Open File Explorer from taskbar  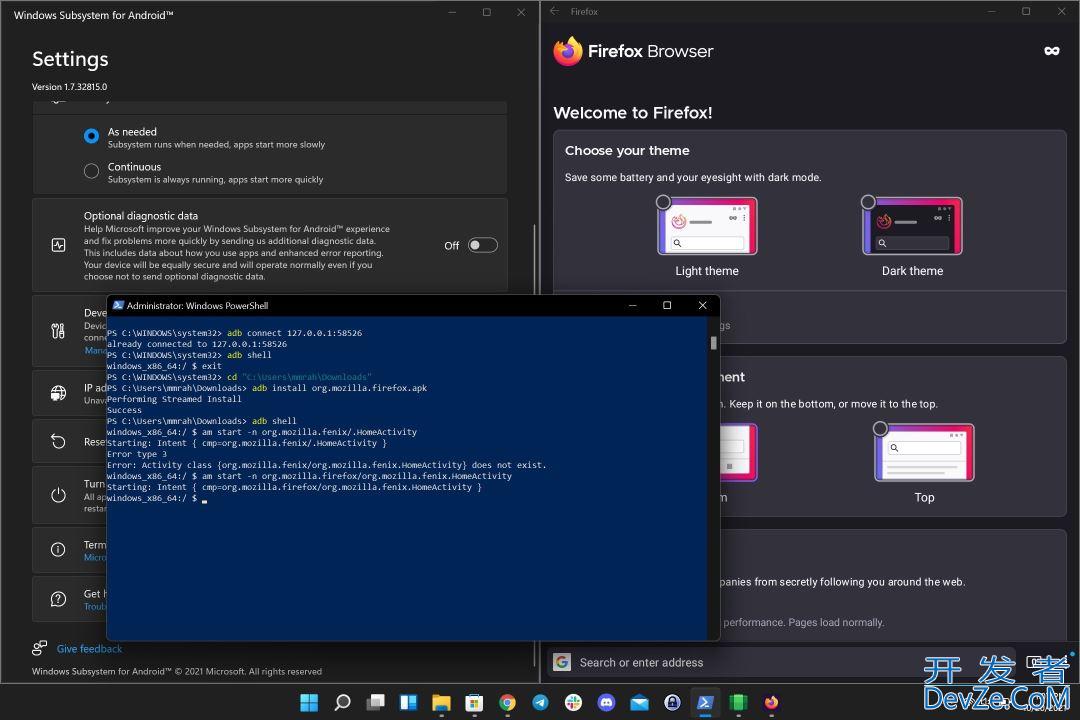(442, 702)
